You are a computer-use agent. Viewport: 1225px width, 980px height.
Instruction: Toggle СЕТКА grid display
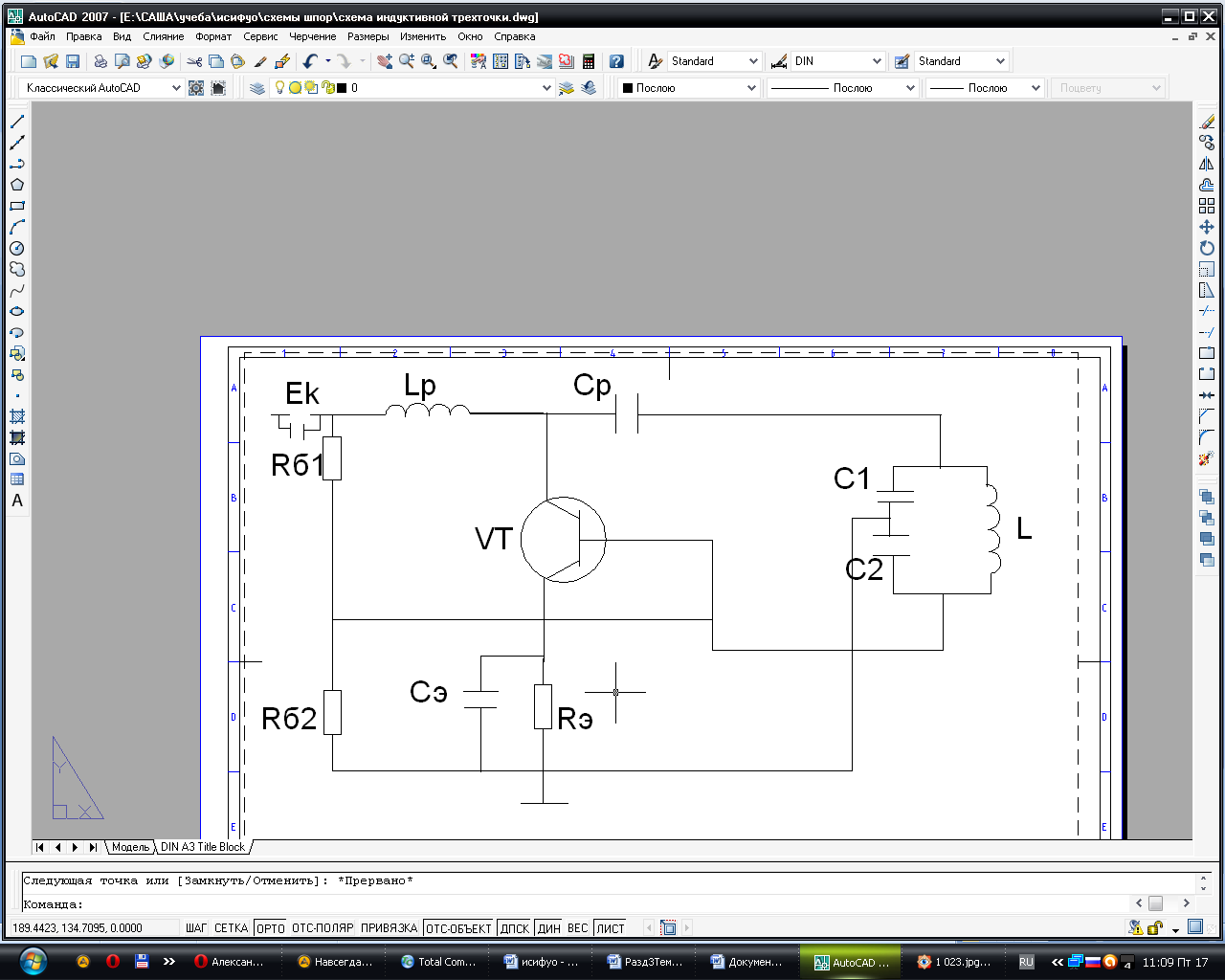point(232,928)
